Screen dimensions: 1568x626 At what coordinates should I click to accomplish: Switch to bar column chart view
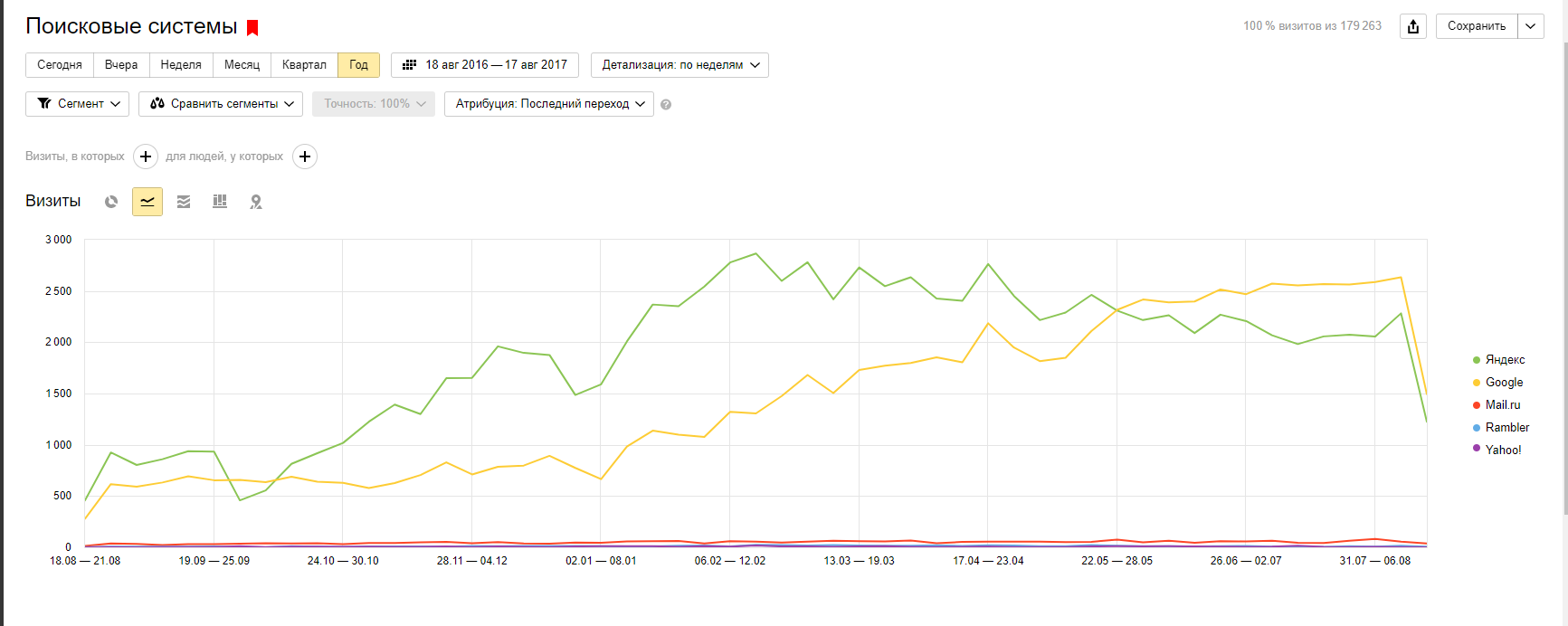pyautogui.click(x=220, y=202)
